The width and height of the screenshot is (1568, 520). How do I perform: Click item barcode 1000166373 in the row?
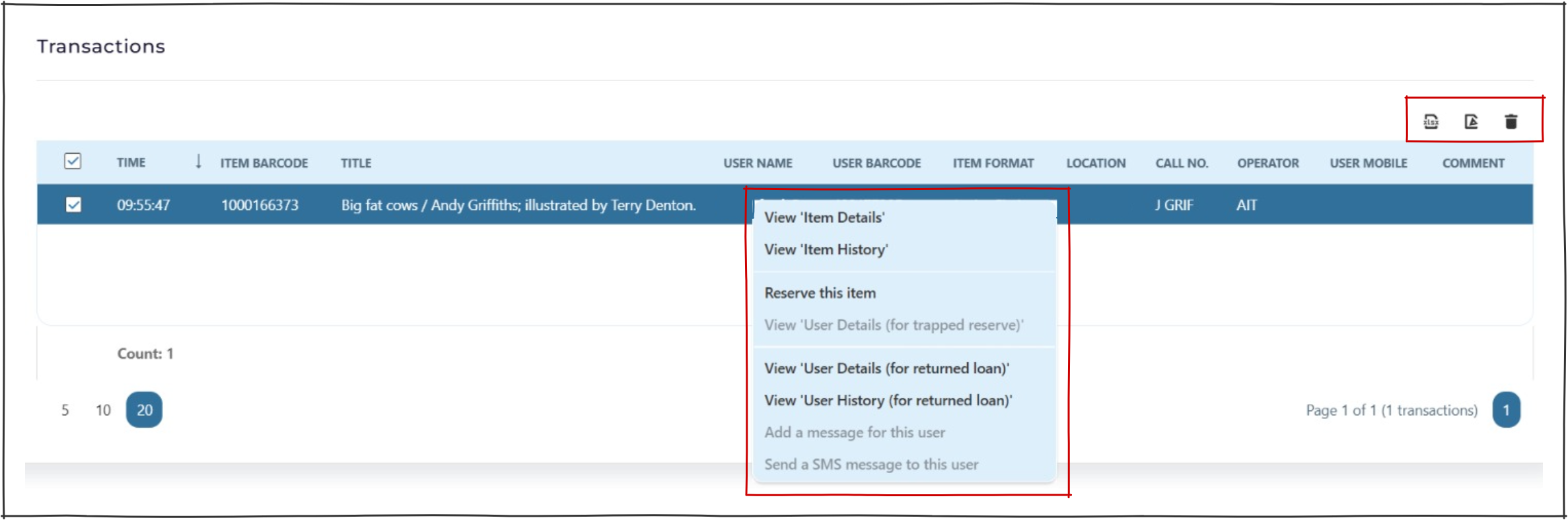[260, 205]
